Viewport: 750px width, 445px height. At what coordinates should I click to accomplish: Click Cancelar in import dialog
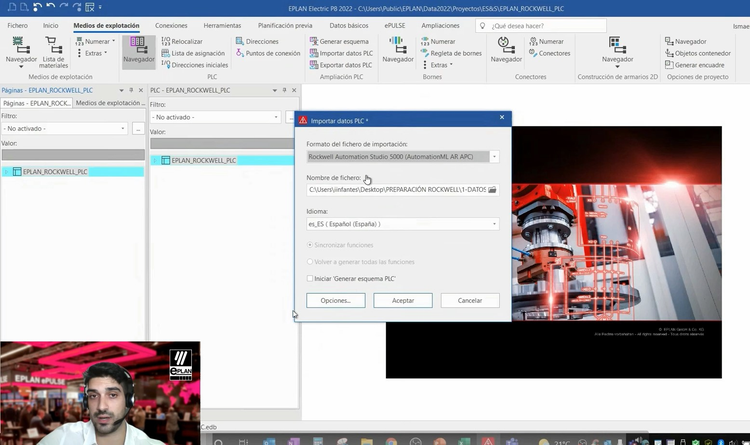(x=470, y=300)
